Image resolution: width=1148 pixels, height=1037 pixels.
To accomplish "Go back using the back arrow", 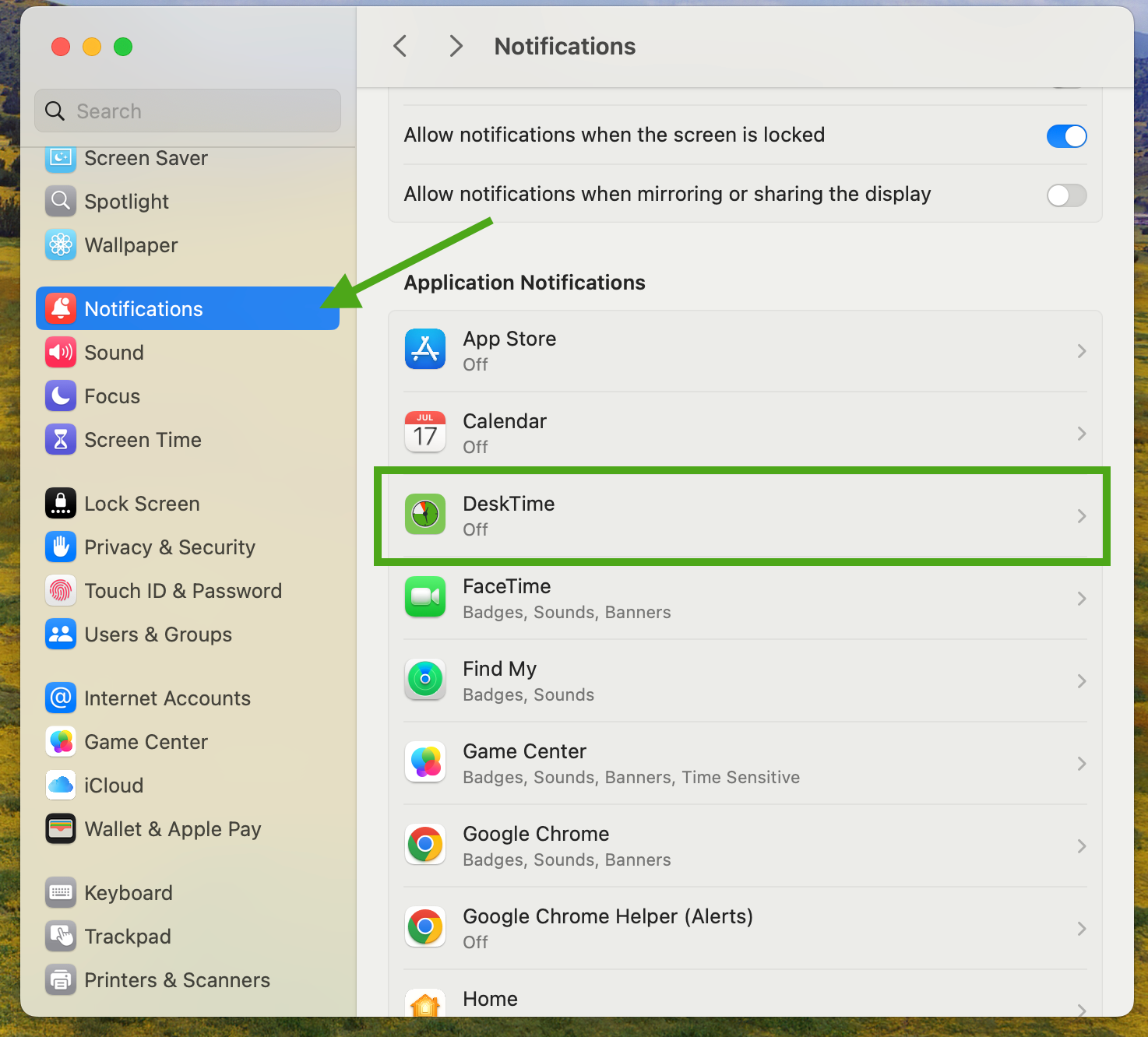I will tap(400, 47).
